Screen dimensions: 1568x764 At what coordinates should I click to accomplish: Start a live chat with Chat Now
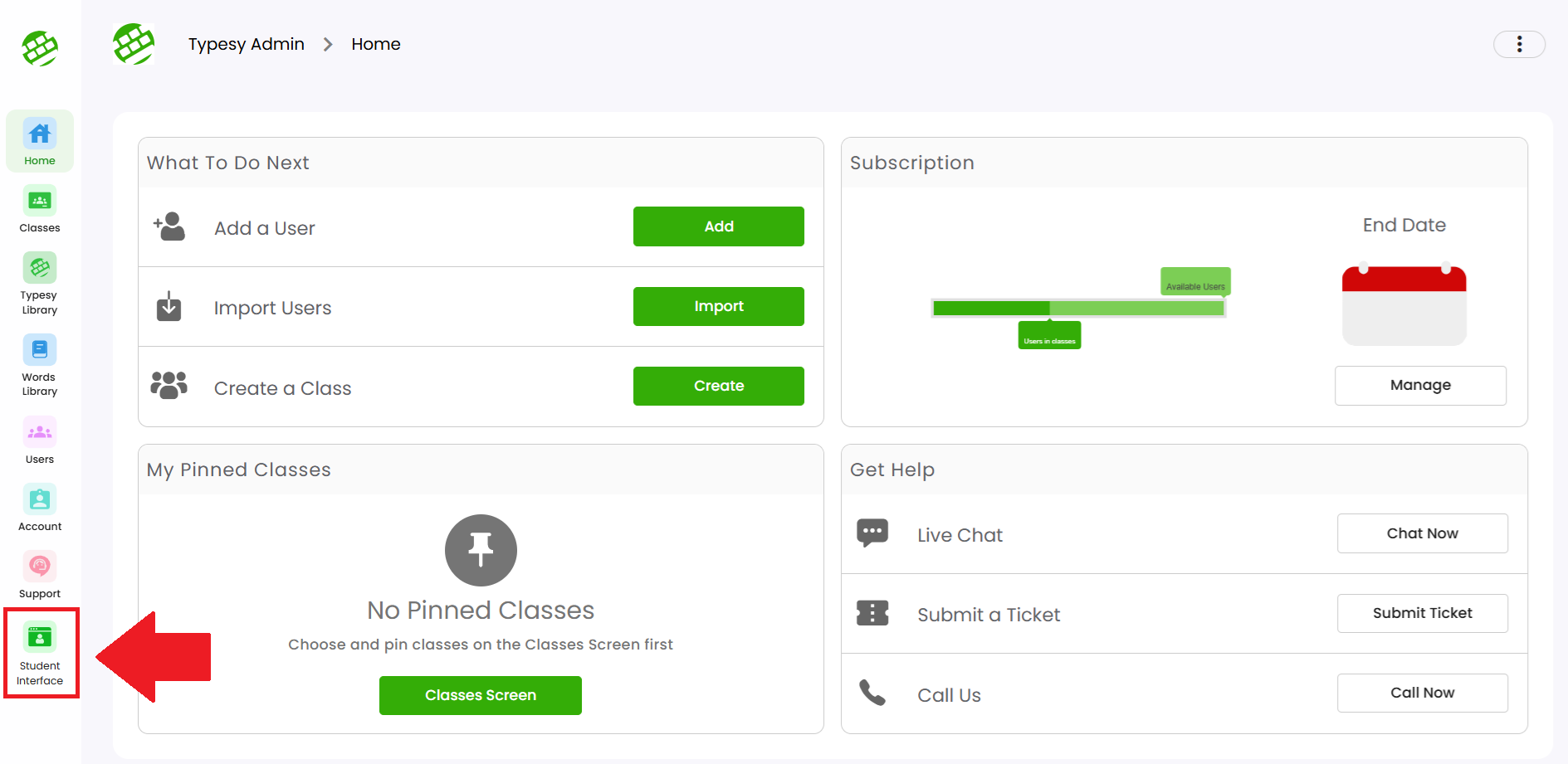[1421, 533]
